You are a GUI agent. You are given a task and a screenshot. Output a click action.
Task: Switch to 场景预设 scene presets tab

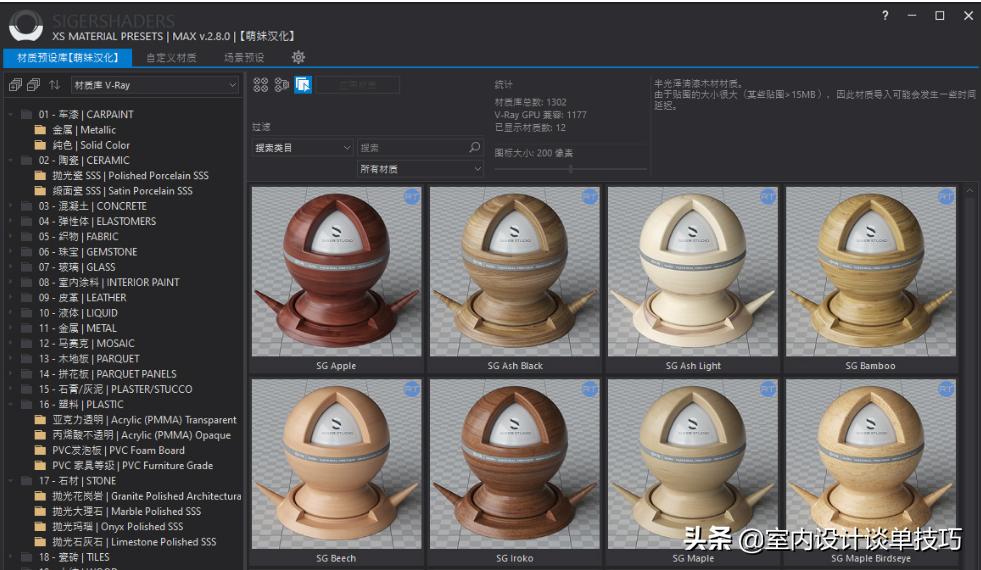pos(244,58)
